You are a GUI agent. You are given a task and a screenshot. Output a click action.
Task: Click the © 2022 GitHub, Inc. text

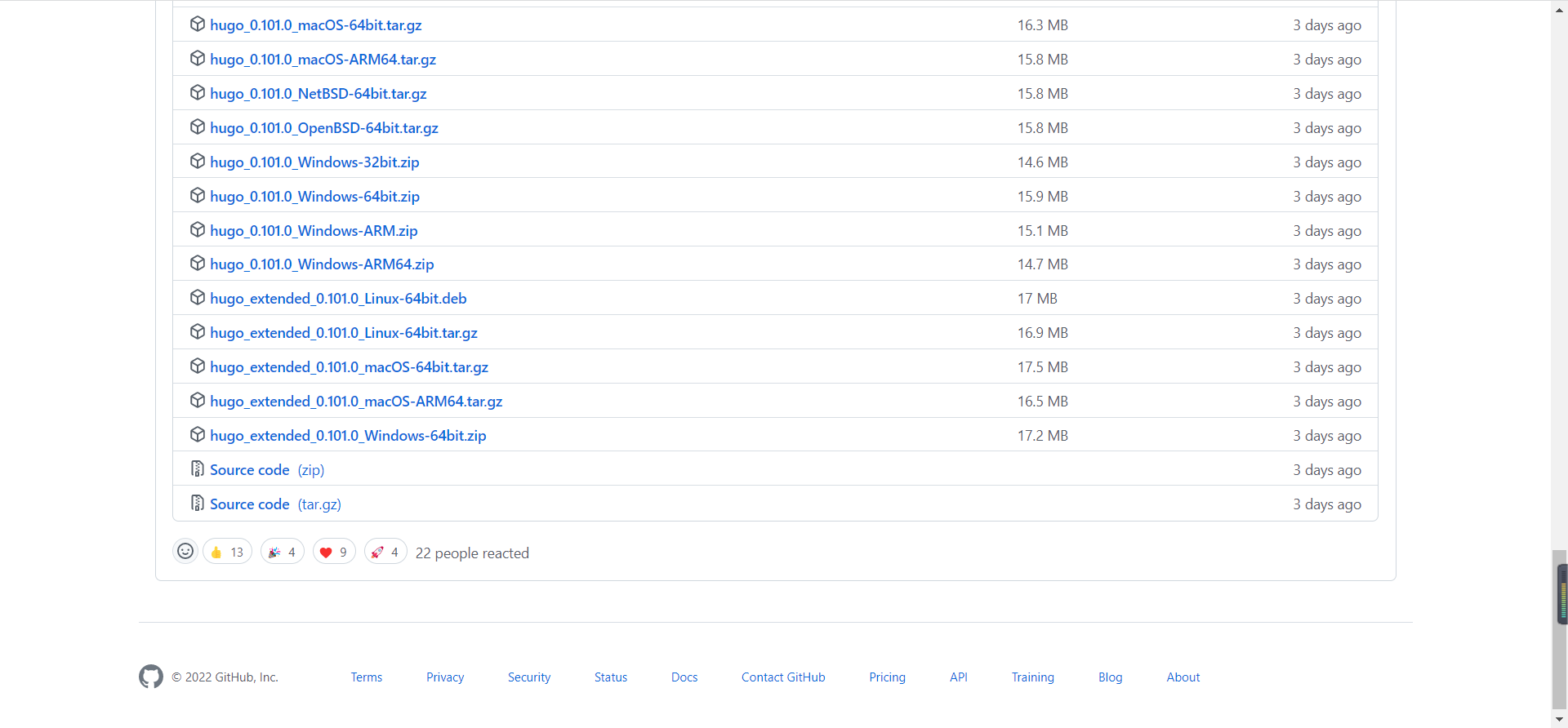click(x=225, y=677)
